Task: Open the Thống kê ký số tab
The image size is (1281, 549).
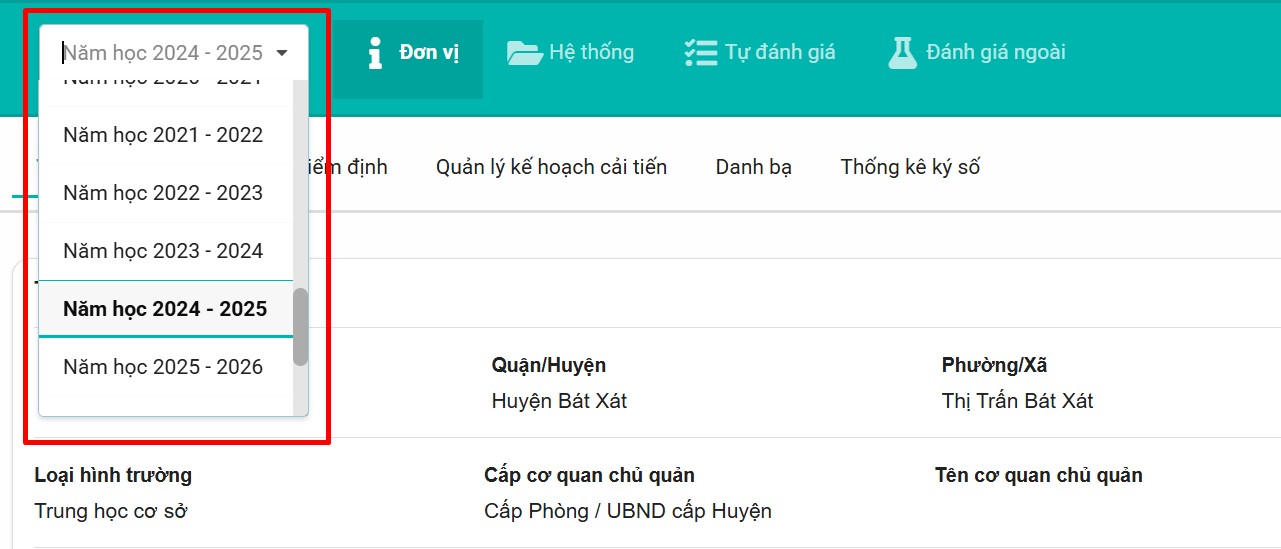Action: [x=910, y=167]
